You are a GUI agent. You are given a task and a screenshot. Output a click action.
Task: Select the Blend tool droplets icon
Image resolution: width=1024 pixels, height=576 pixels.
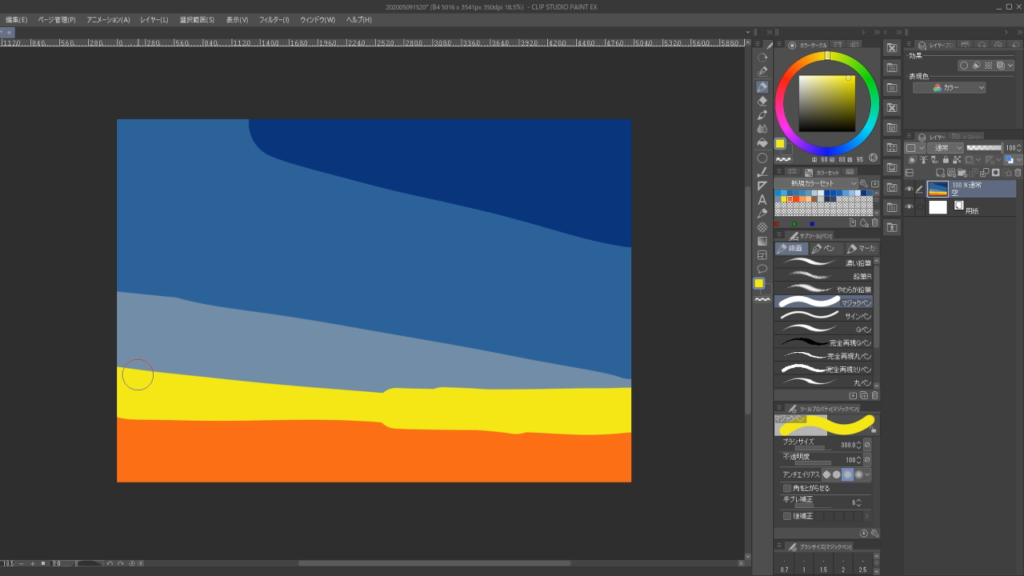(762, 129)
